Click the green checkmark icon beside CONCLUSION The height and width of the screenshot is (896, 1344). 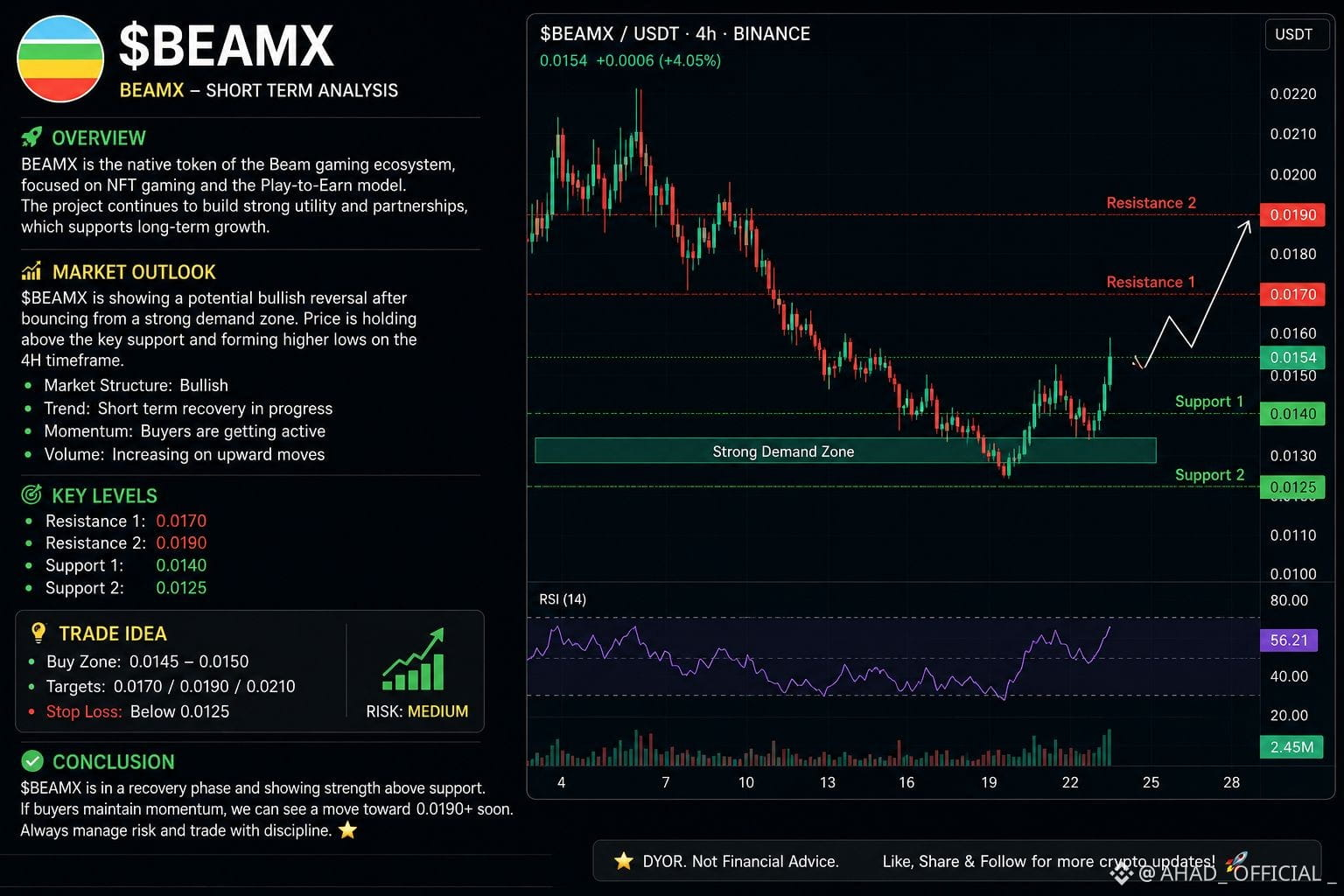click(31, 761)
